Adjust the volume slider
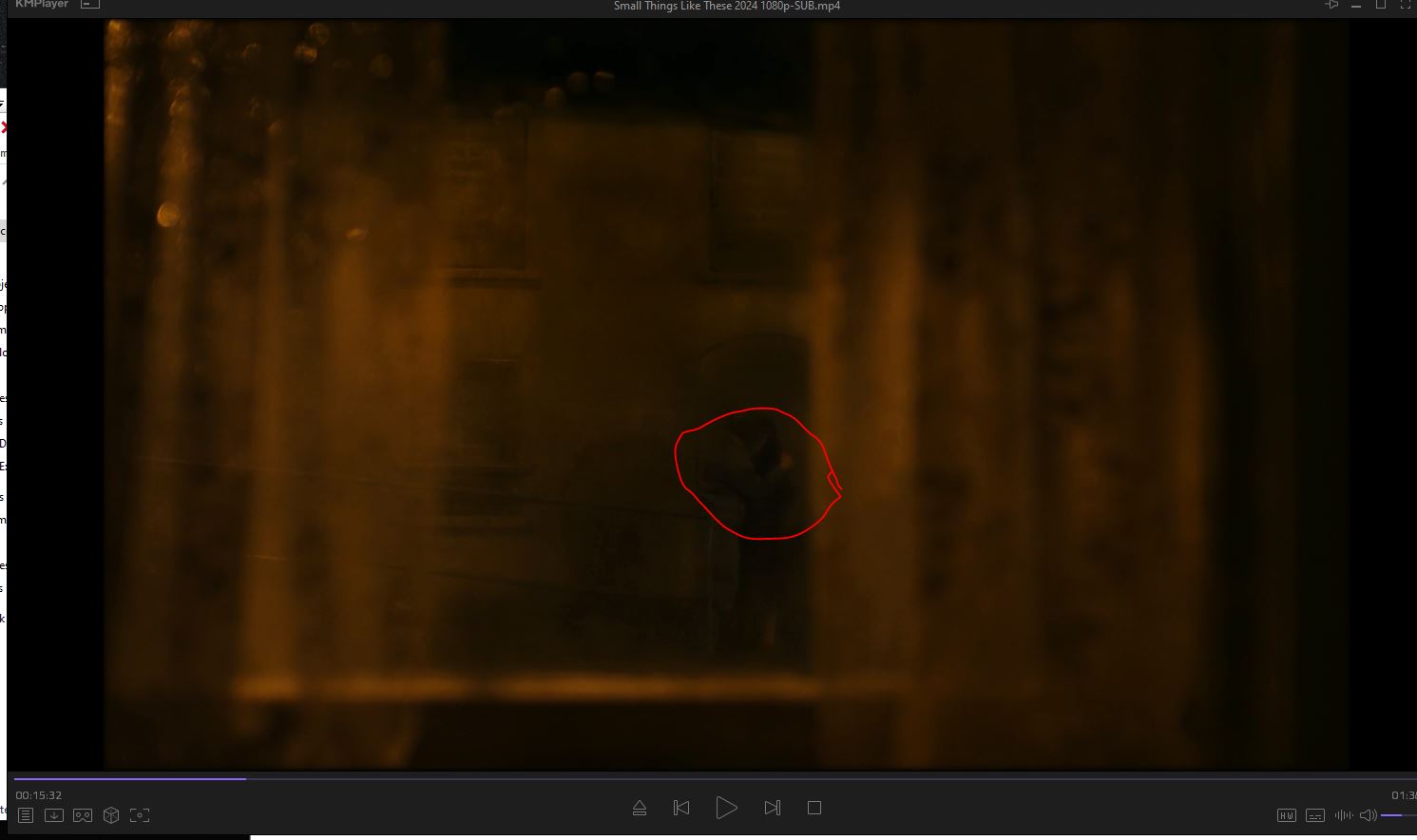 pos(1397,815)
